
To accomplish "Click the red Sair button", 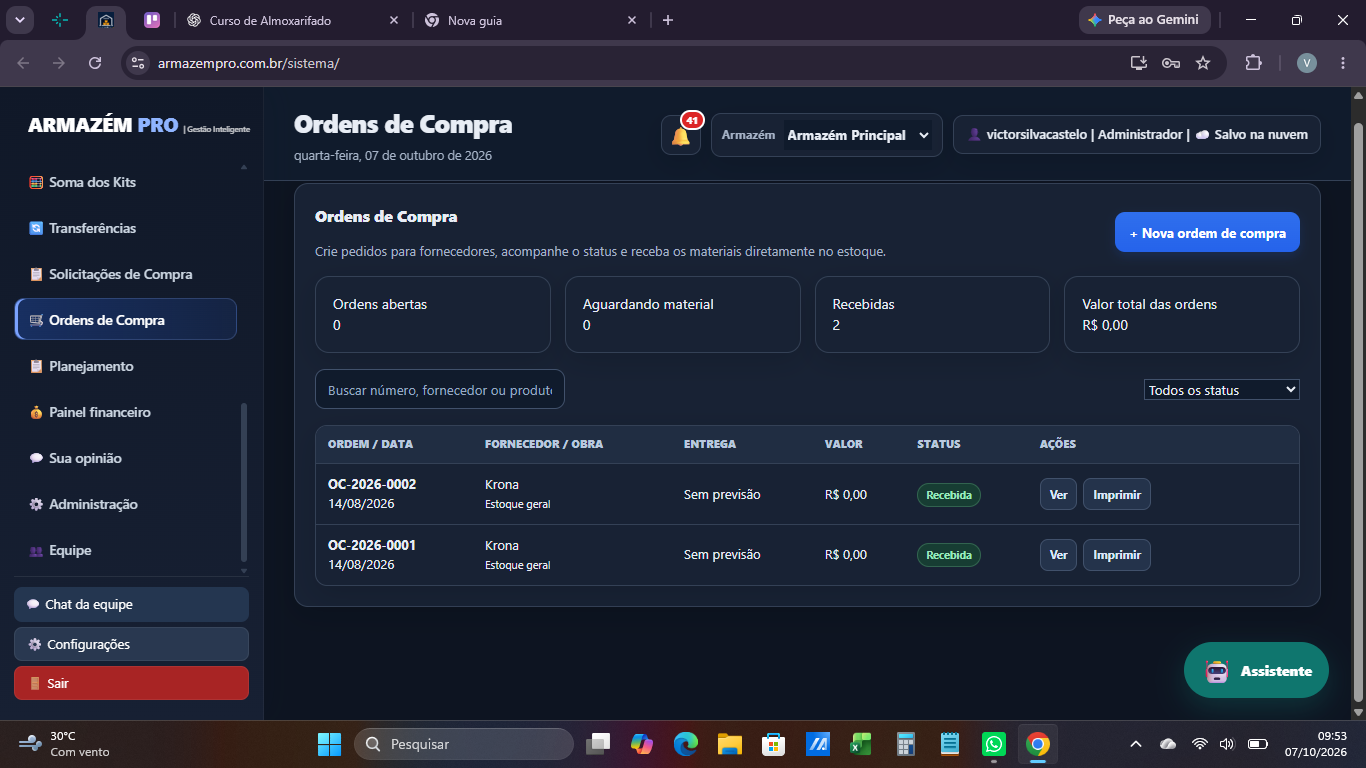I will click(131, 683).
